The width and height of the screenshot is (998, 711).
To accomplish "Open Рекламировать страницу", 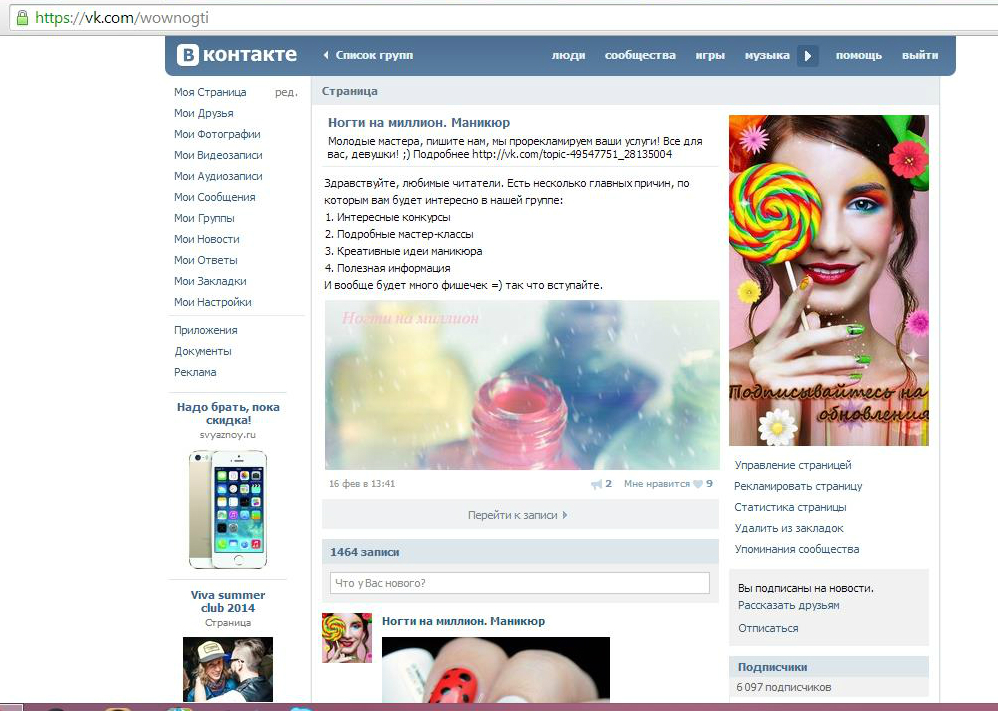I will tap(798, 486).
